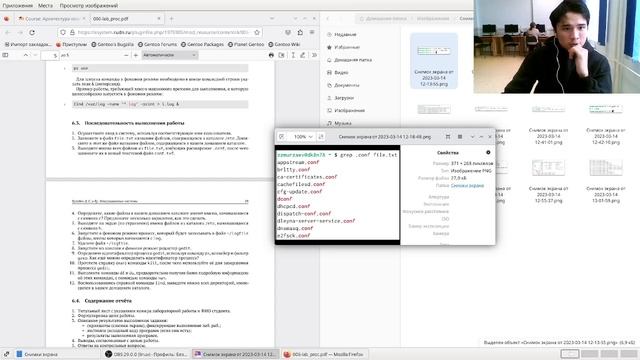Click site security lock icon
The height and width of the screenshot is (360, 640).
(72, 32)
